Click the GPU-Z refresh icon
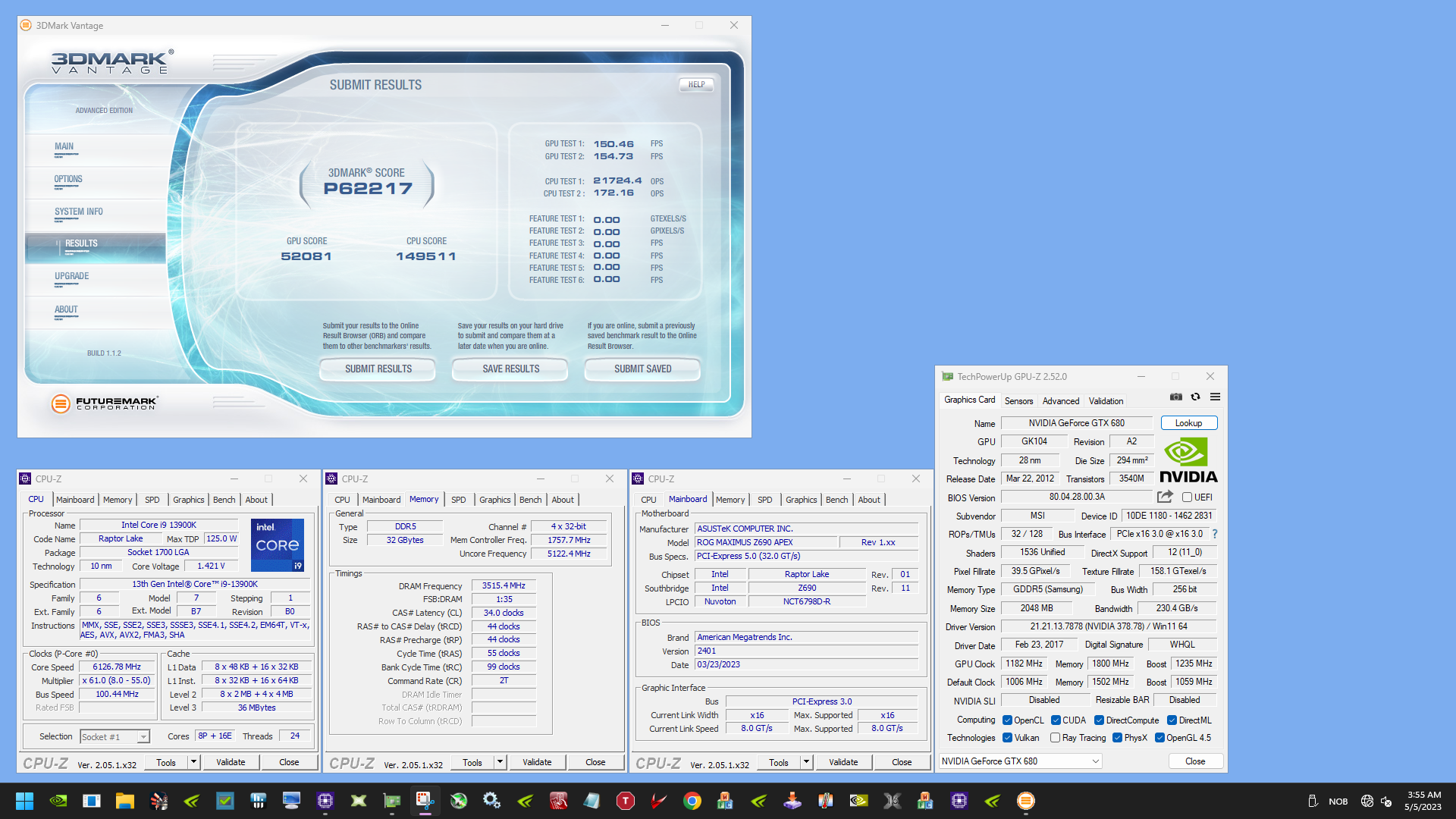This screenshot has width=1456, height=819. pos(1195,397)
